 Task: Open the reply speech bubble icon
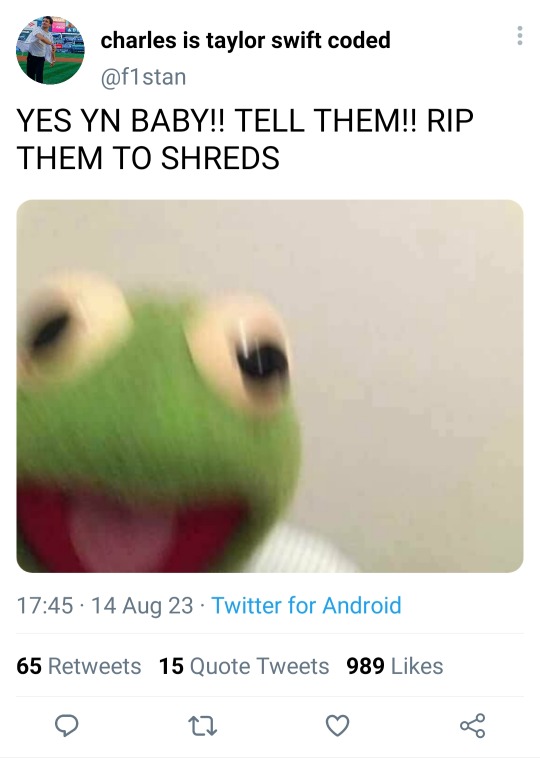[x=67, y=725]
